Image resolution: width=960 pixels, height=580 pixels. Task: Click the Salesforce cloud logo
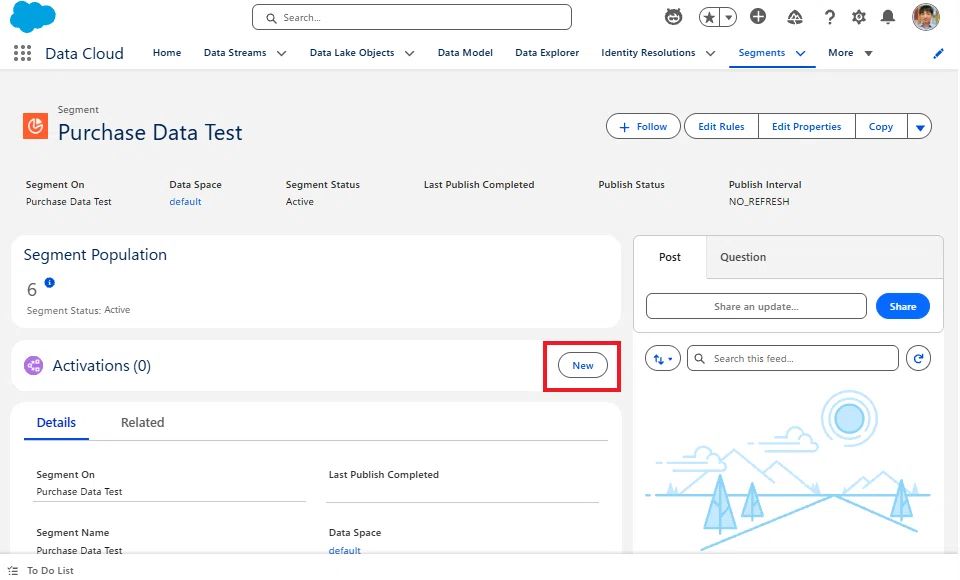pyautogui.click(x=33, y=17)
